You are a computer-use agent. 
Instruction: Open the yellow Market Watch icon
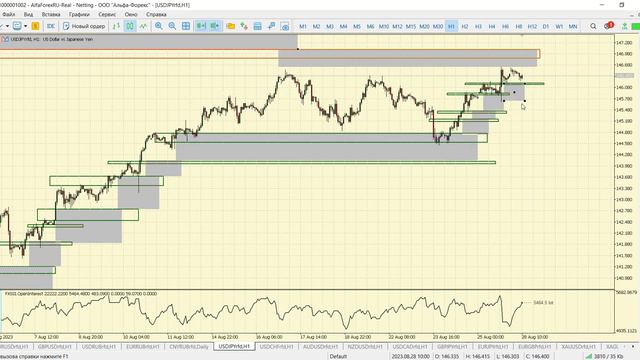coord(36,26)
